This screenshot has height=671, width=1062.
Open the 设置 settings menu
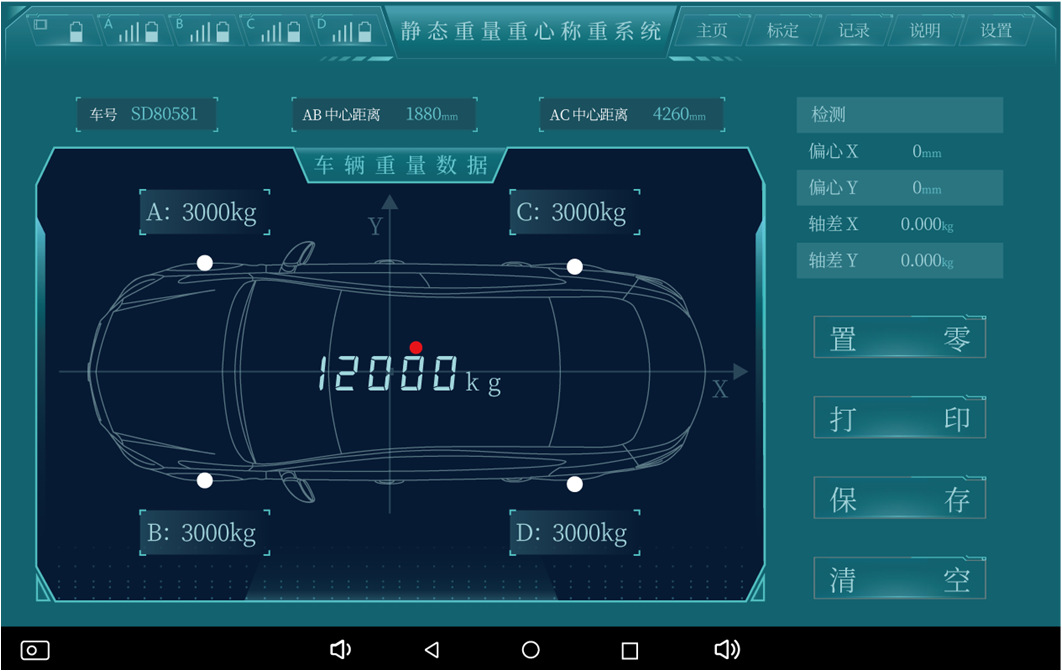[995, 30]
